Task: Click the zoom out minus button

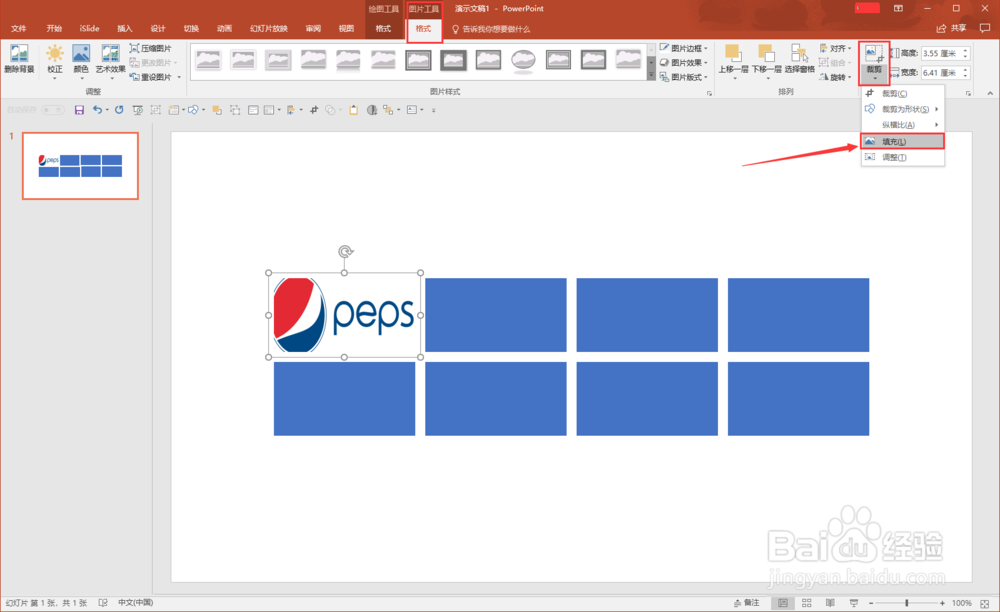Action: [871, 603]
